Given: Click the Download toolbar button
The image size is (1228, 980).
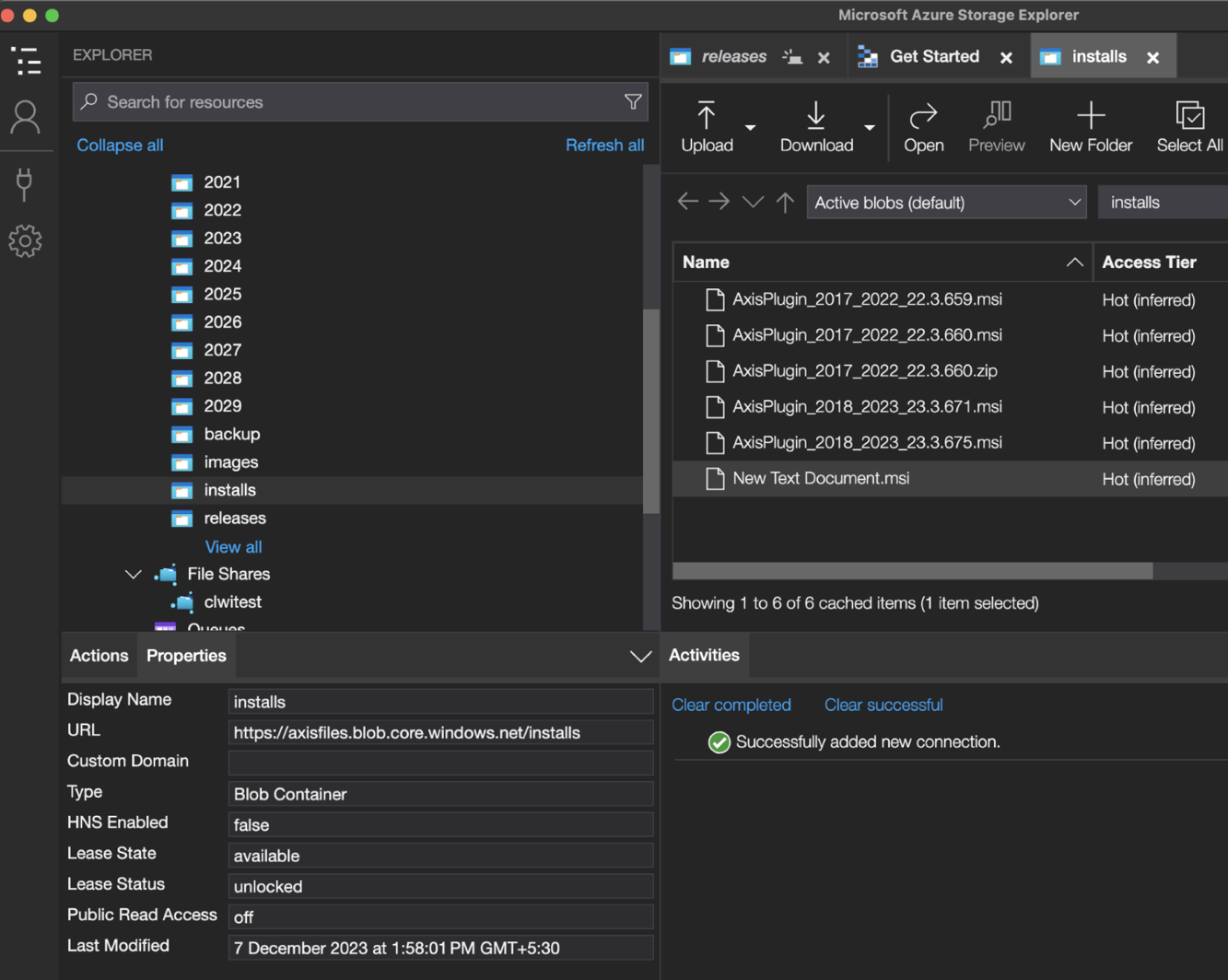Looking at the screenshot, I should (x=816, y=127).
